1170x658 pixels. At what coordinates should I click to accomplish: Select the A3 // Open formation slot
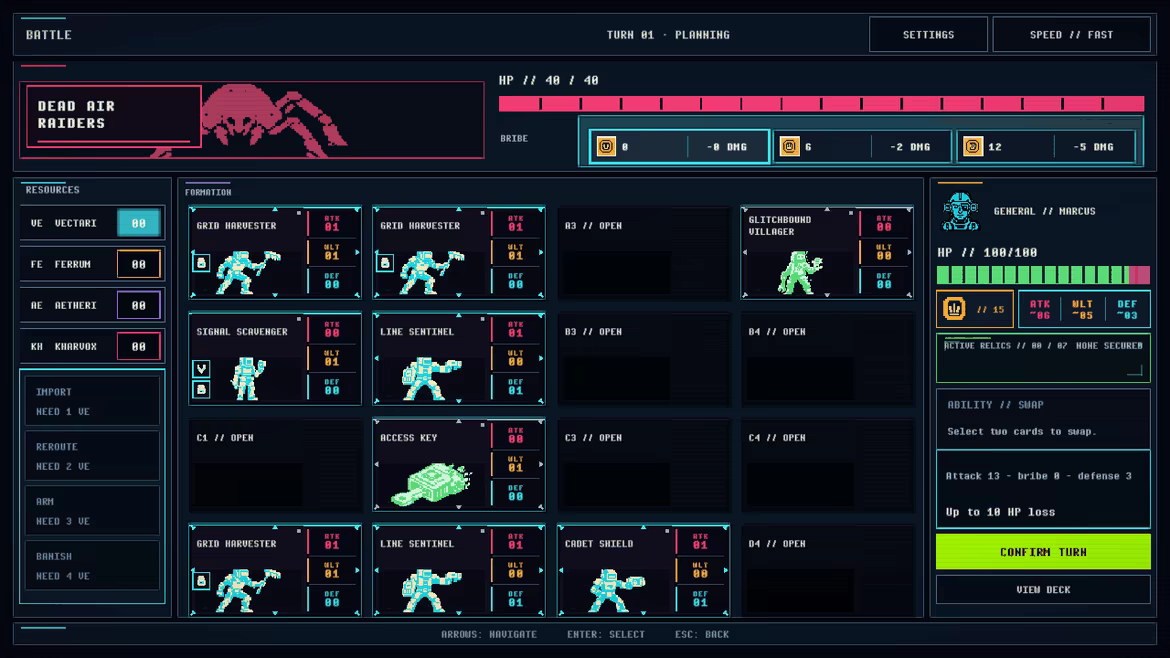click(x=643, y=253)
